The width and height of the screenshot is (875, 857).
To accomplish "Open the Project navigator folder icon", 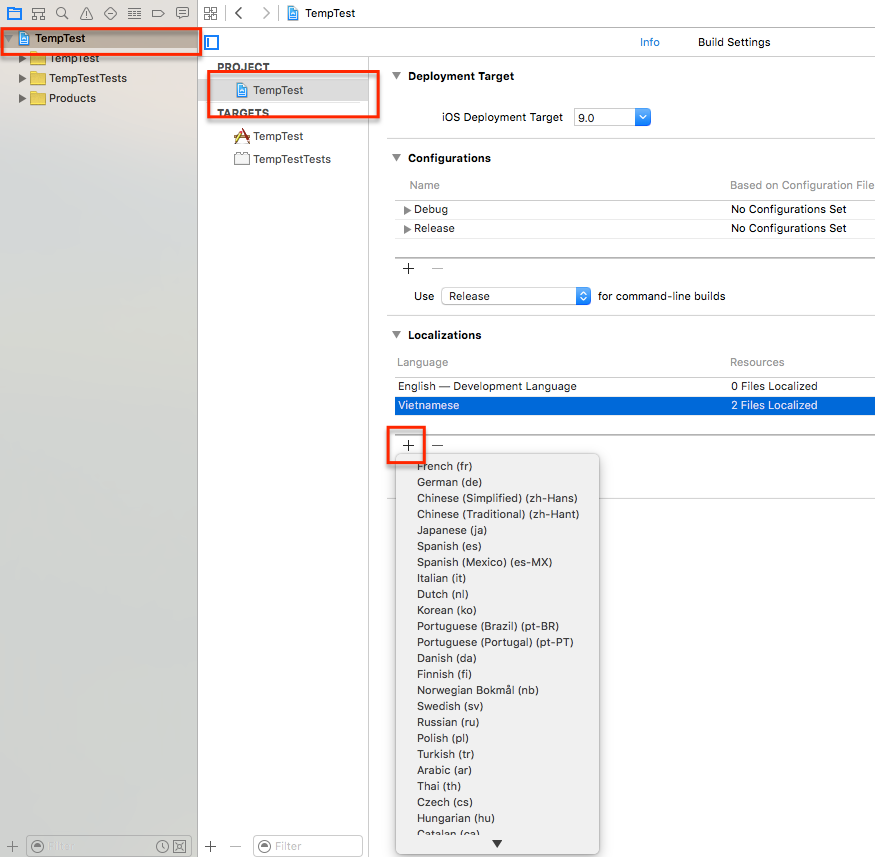I will 15,13.
